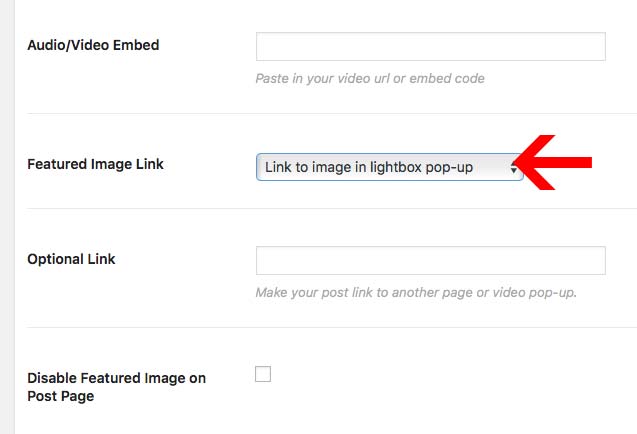Click the 'Optional Link' label
This screenshot has width=637, height=434.
click(71, 259)
